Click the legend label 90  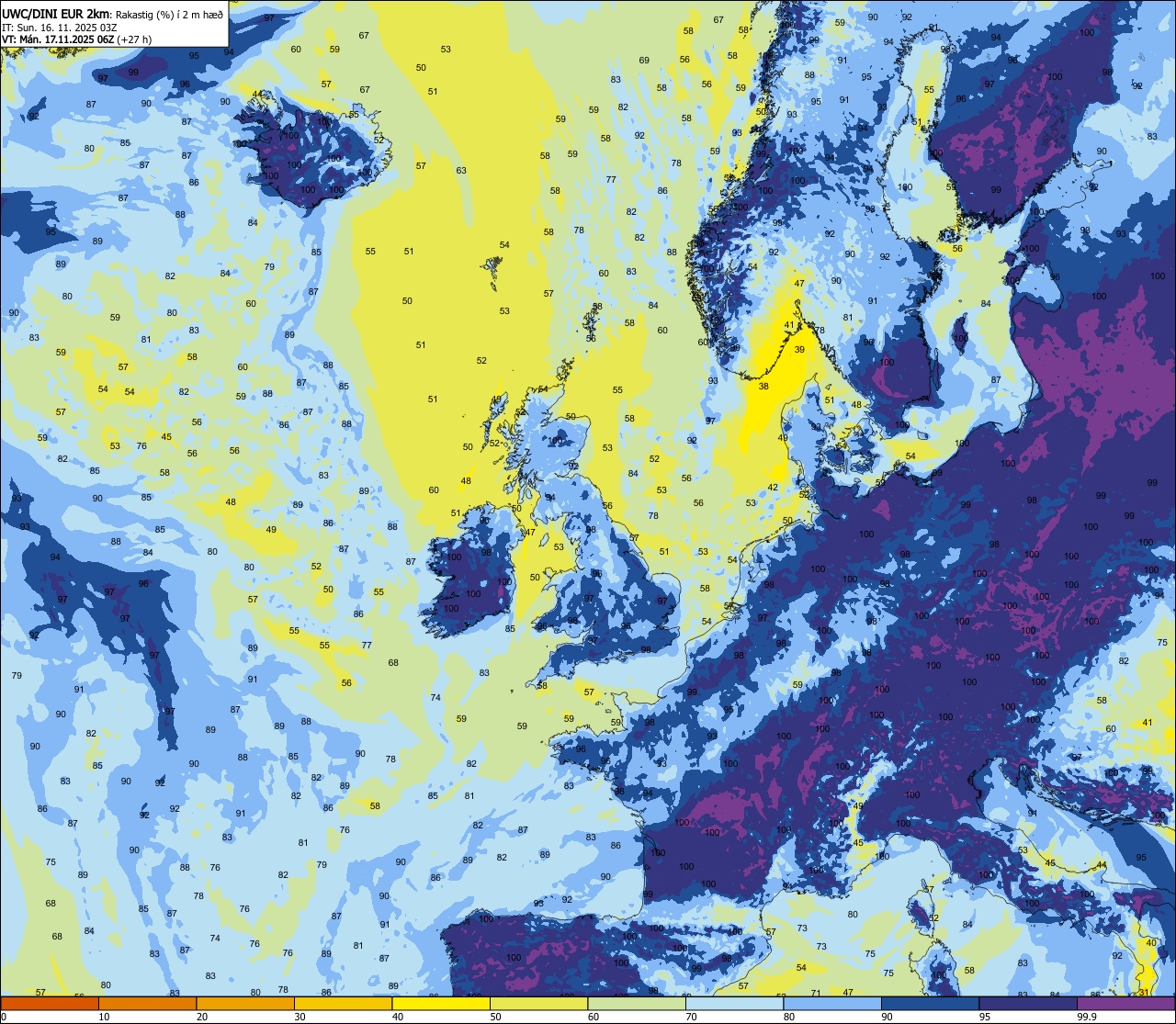887,1017
